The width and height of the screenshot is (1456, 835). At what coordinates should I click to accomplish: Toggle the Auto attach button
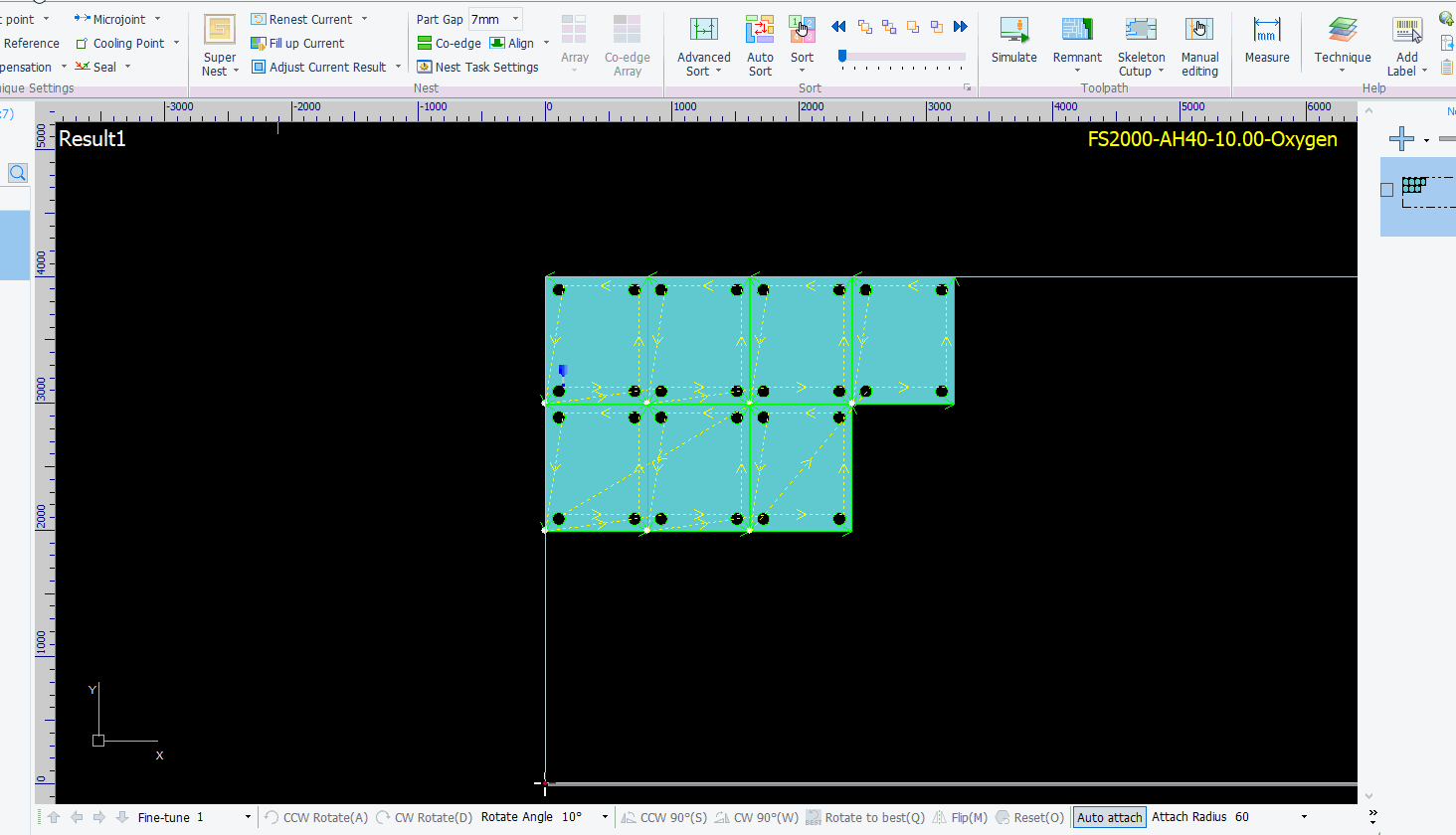coord(1109,817)
